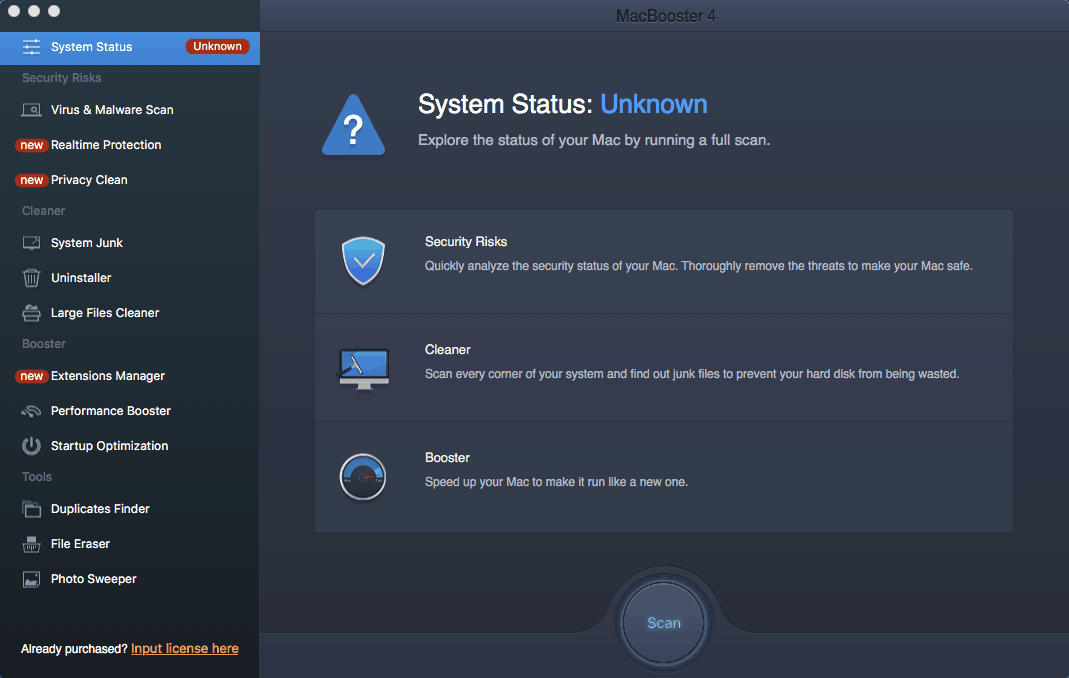
Task: Click the Unknown status badge
Action: (x=218, y=46)
